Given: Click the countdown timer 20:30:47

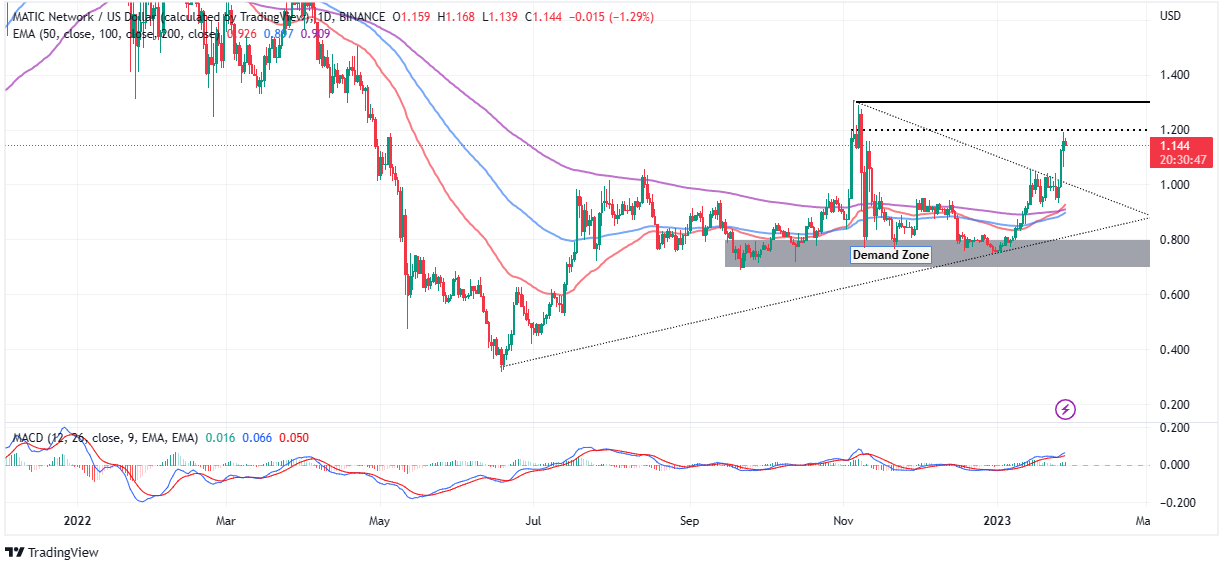Looking at the screenshot, I should pyautogui.click(x=1181, y=158).
